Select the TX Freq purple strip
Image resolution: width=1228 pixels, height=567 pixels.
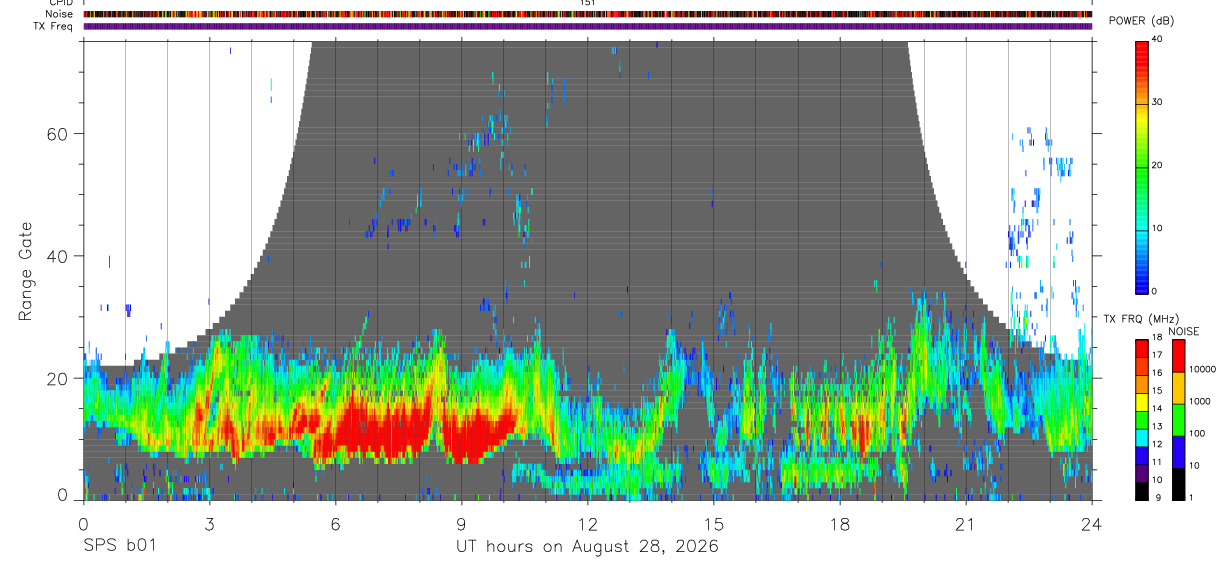pos(587,26)
